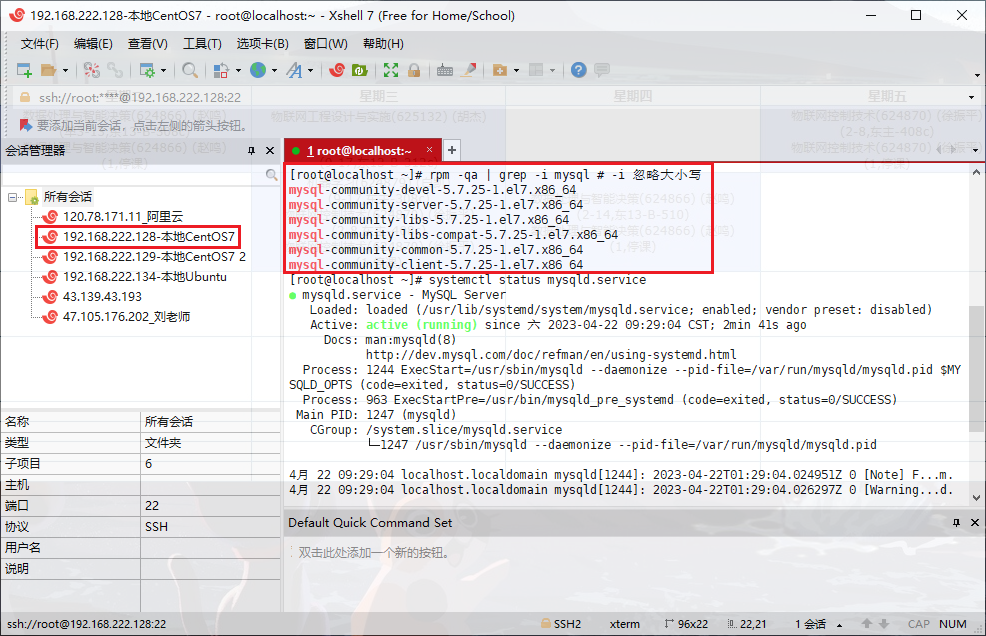Close the root@localhost tab
Viewport: 986px width, 636px height.
point(429,150)
